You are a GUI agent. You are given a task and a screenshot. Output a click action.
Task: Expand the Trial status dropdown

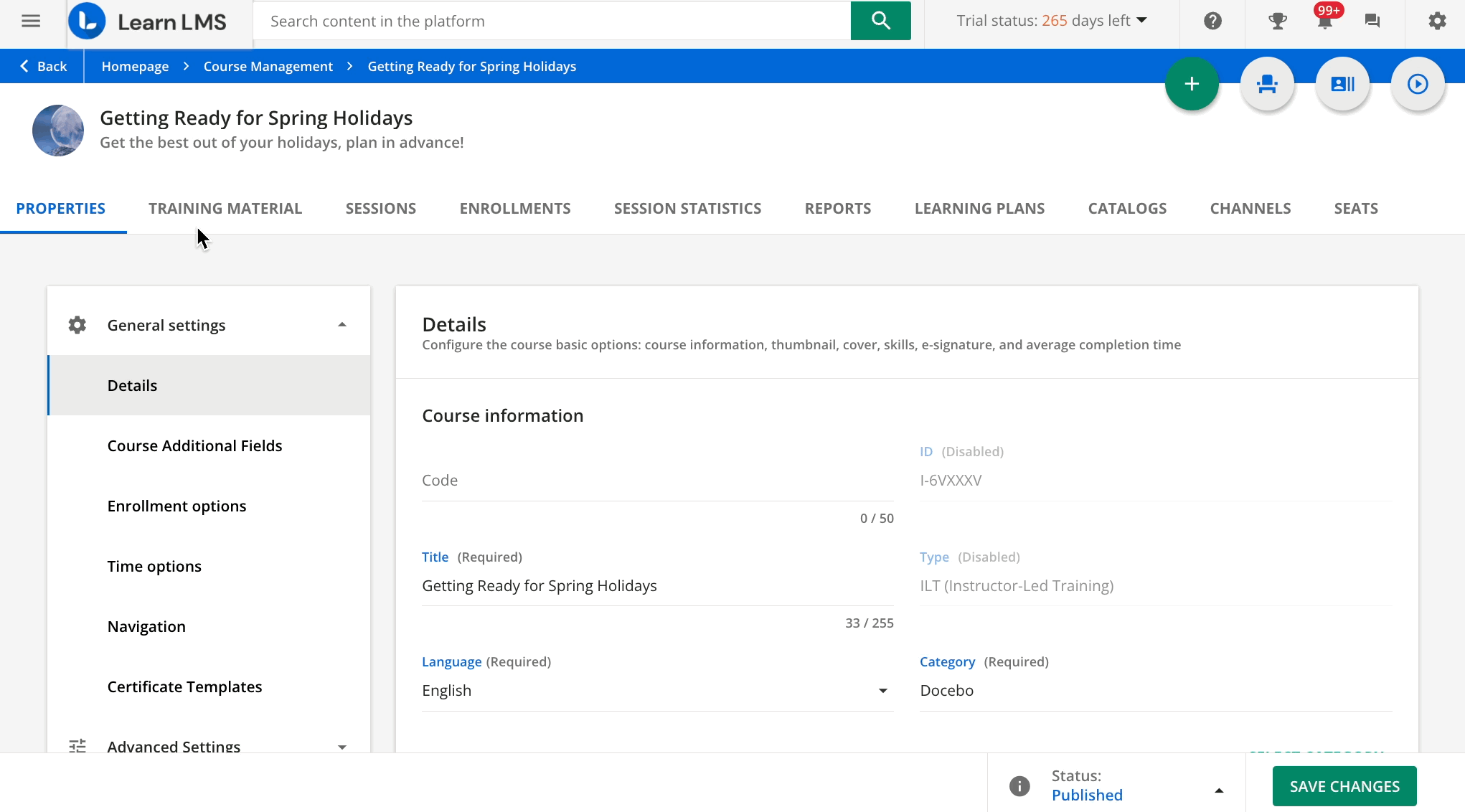pos(1142,20)
